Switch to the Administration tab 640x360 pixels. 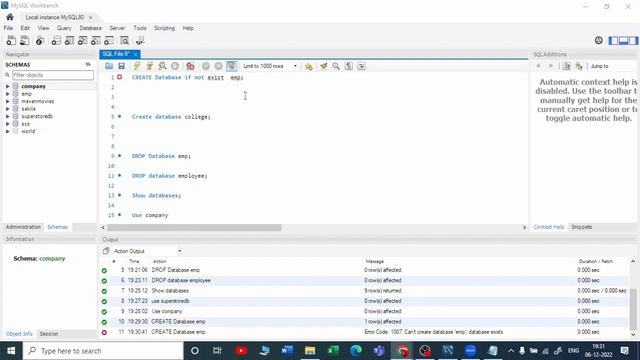click(23, 227)
